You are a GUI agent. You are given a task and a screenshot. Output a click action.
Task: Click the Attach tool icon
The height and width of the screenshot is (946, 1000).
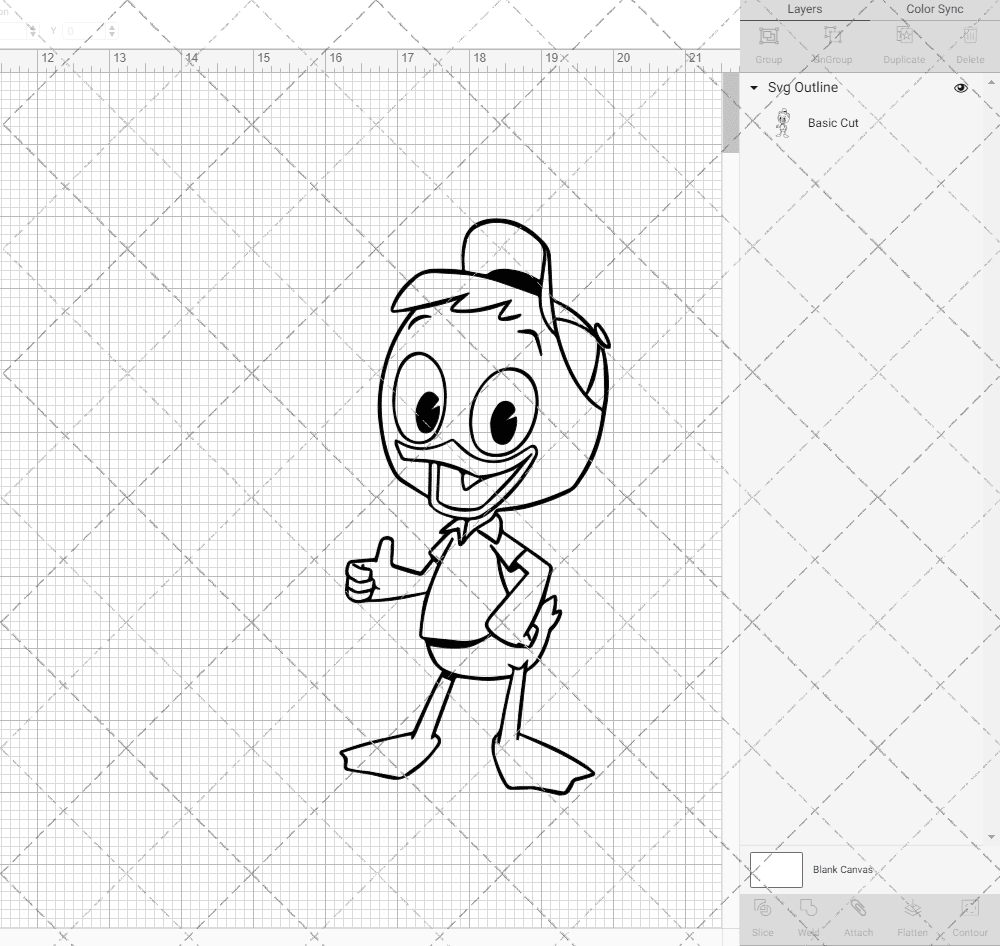(858, 908)
